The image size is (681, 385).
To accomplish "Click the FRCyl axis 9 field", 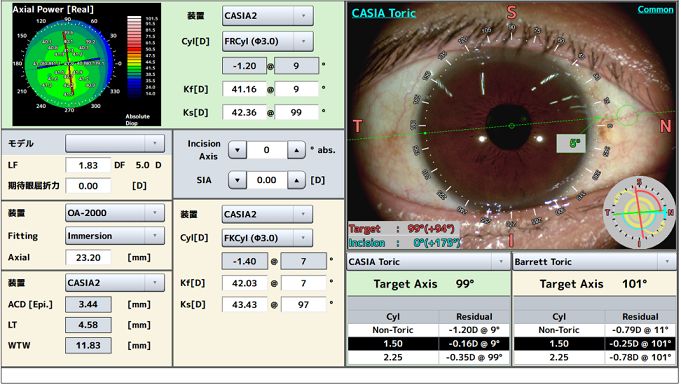I will (x=296, y=66).
